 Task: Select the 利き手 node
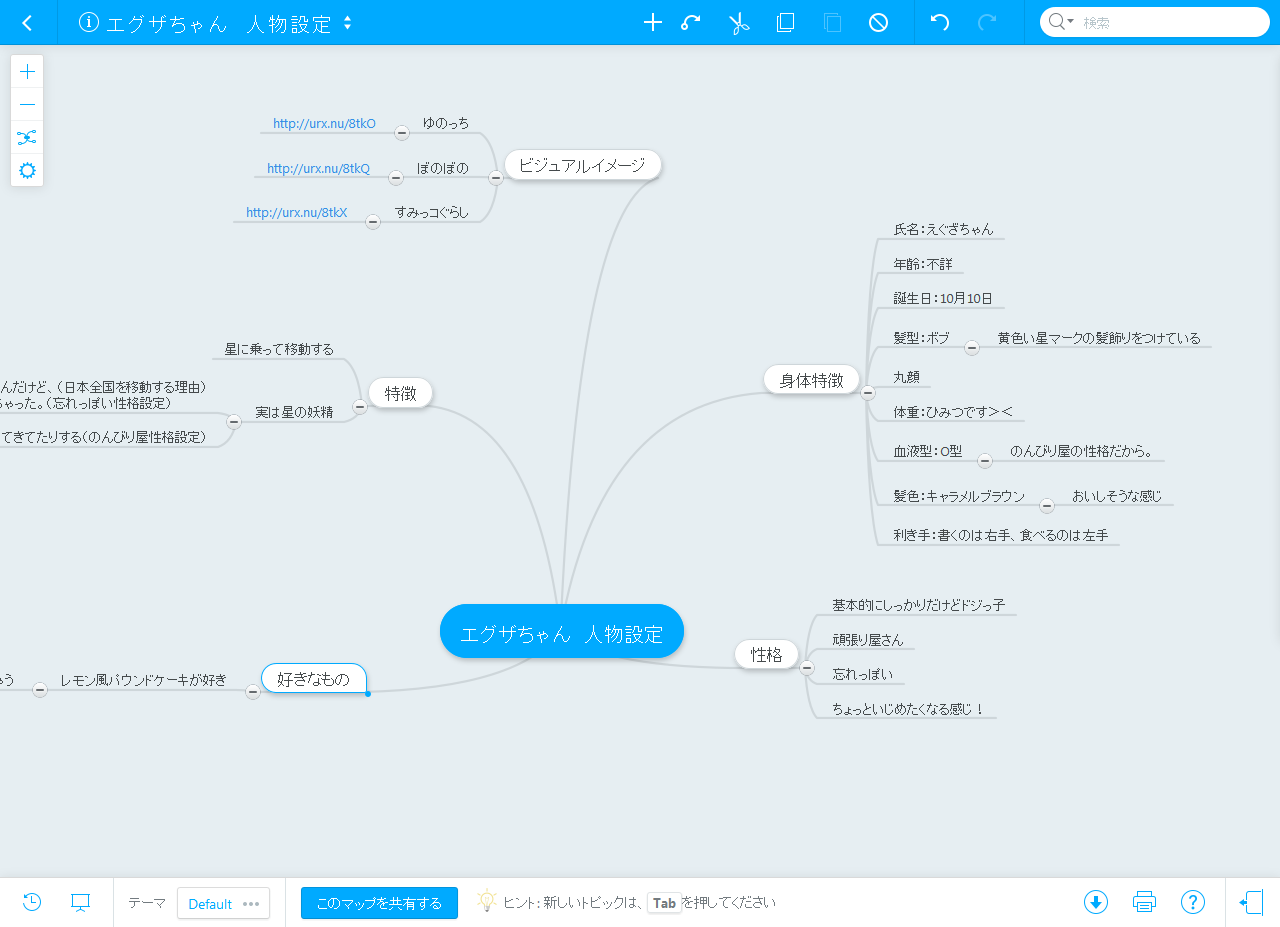1001,536
